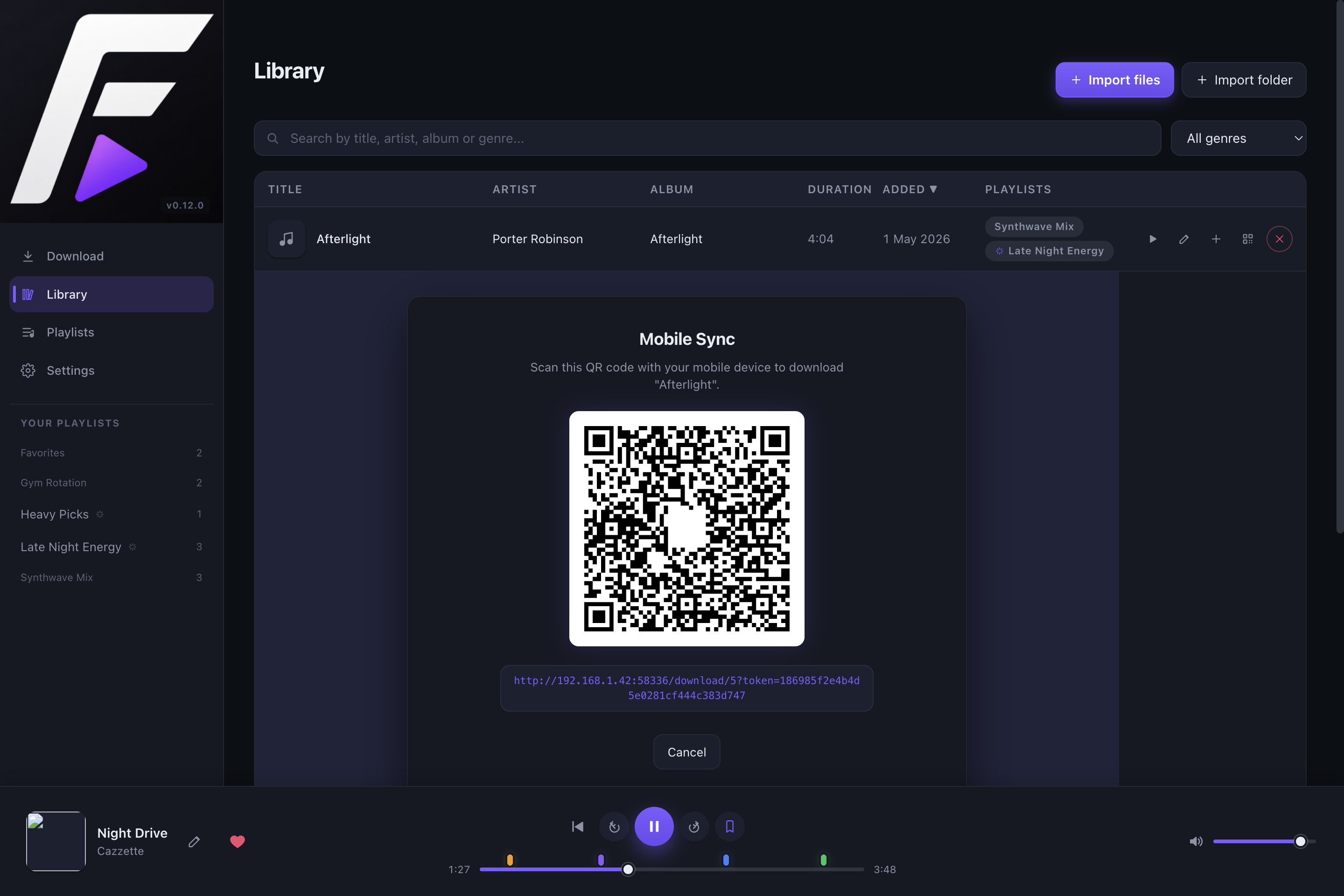The height and width of the screenshot is (896, 1344).
Task: Open Playlists from the sidebar
Action: point(112,332)
